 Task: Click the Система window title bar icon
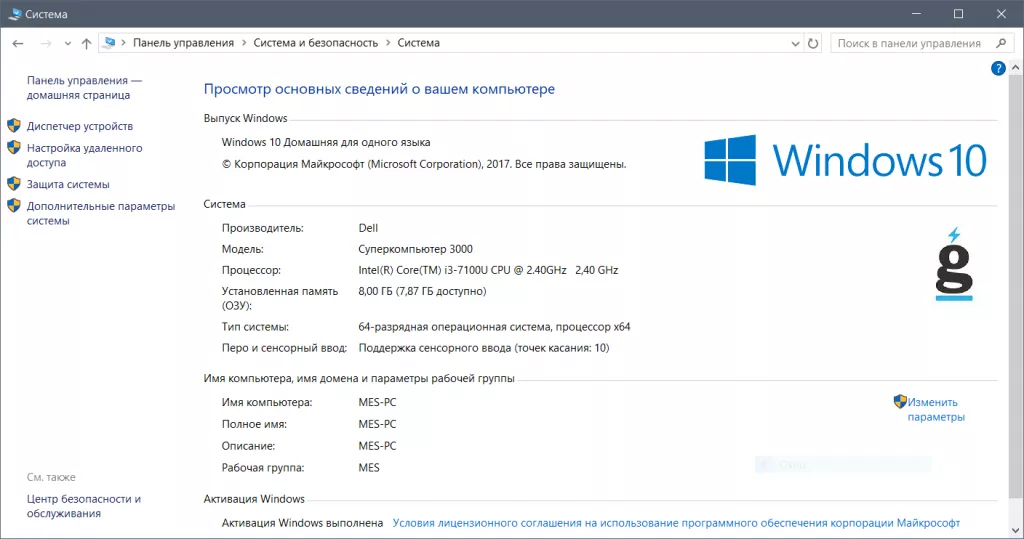coord(14,14)
